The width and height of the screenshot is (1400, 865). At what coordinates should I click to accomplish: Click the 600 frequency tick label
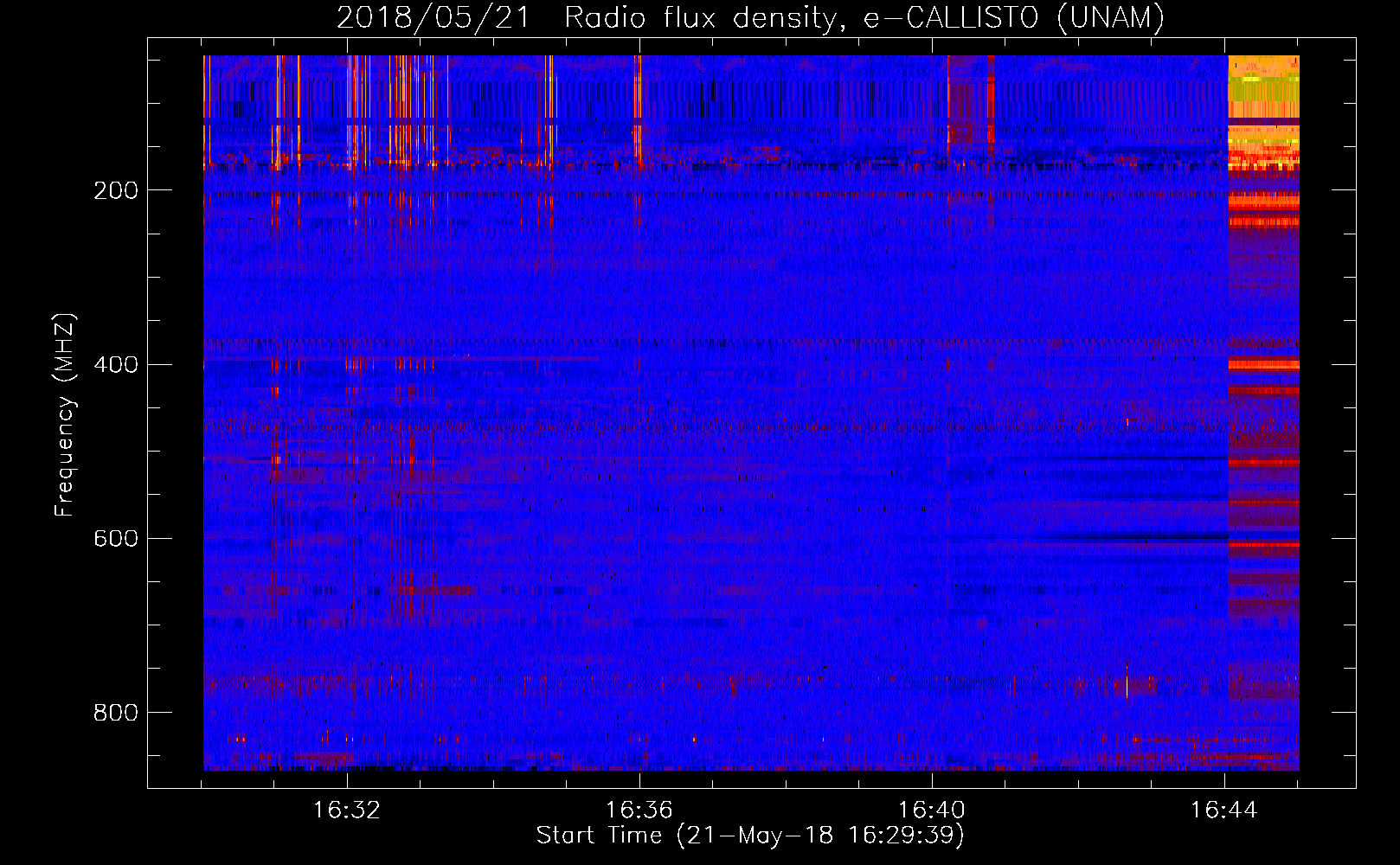coord(116,538)
